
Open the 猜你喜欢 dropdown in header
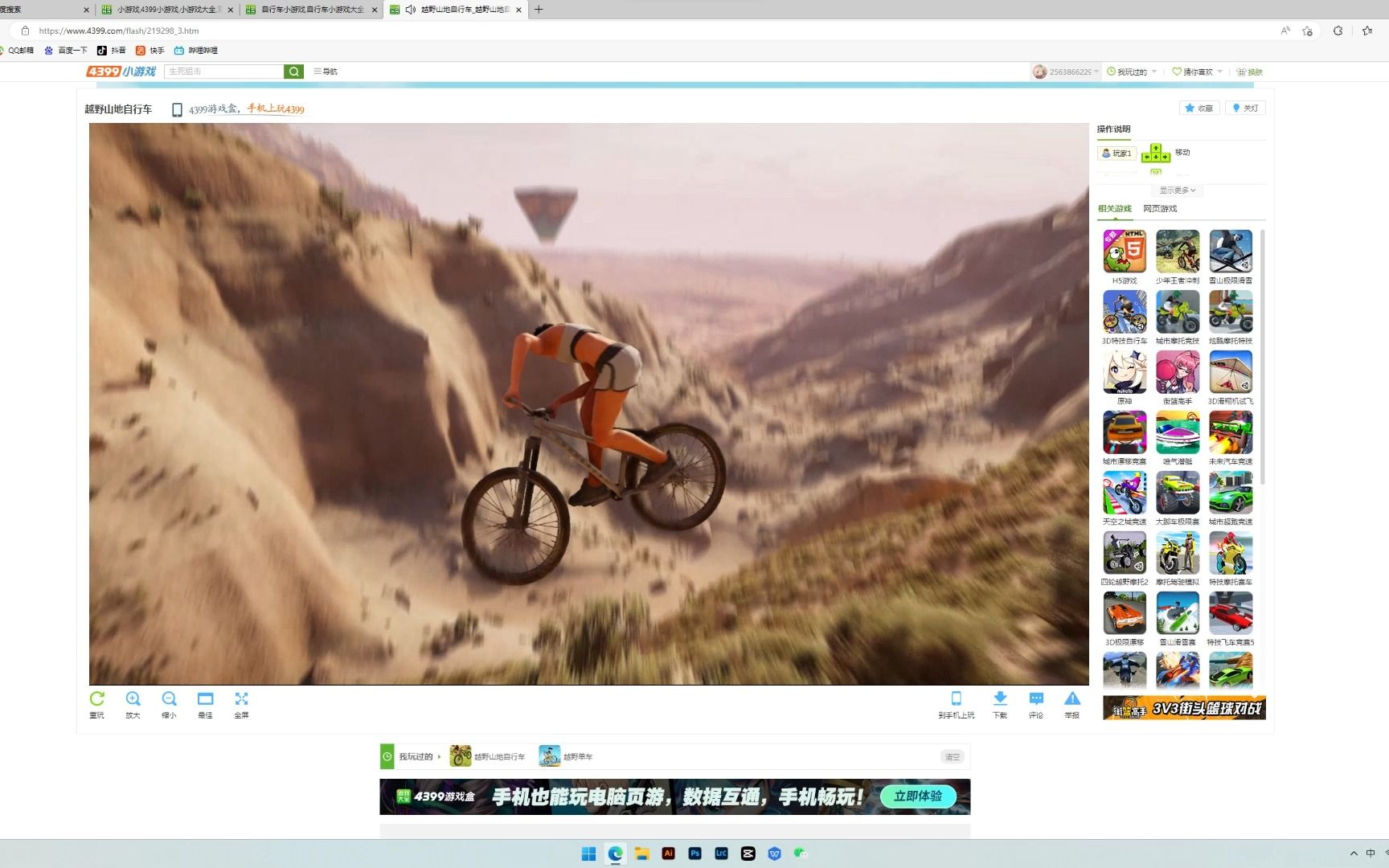point(1198,72)
